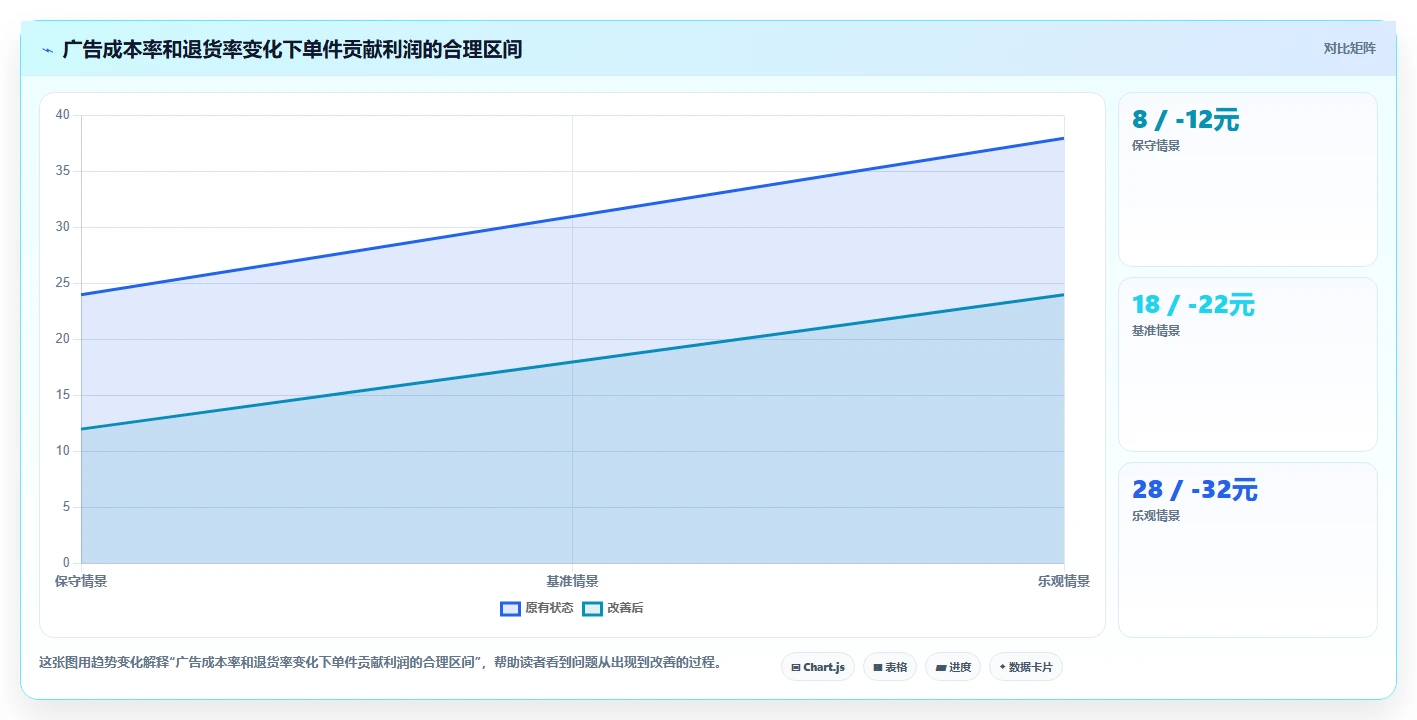Open the 基准情景 card showing 18 / -22元
The width and height of the screenshot is (1417, 720).
1248,364
